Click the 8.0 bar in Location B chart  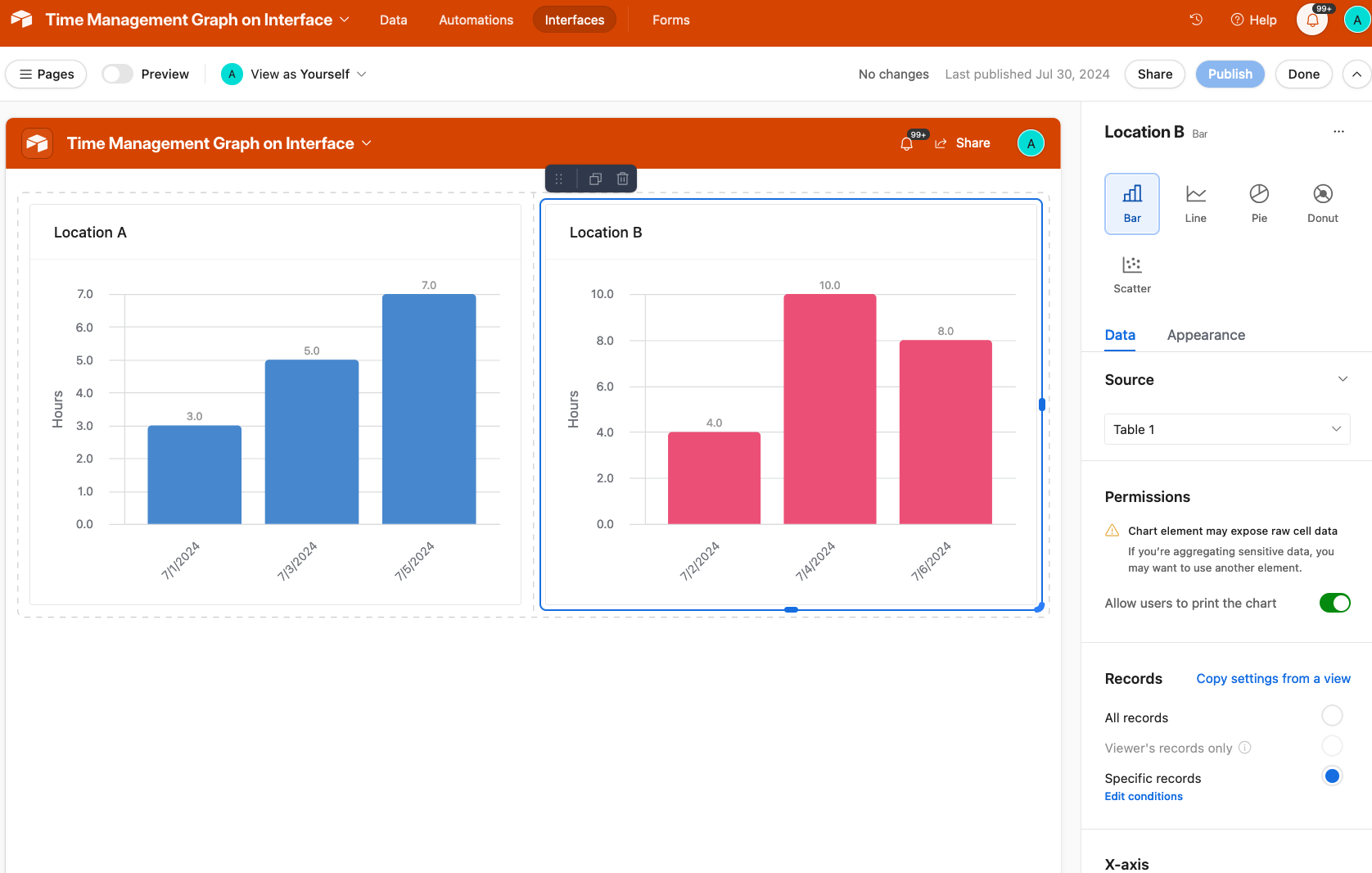[x=946, y=432]
